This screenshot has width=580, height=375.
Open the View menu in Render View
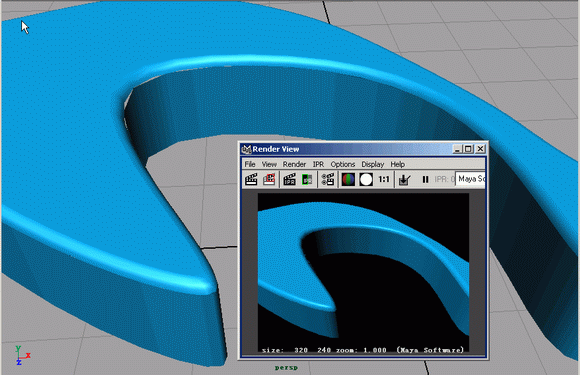269,164
